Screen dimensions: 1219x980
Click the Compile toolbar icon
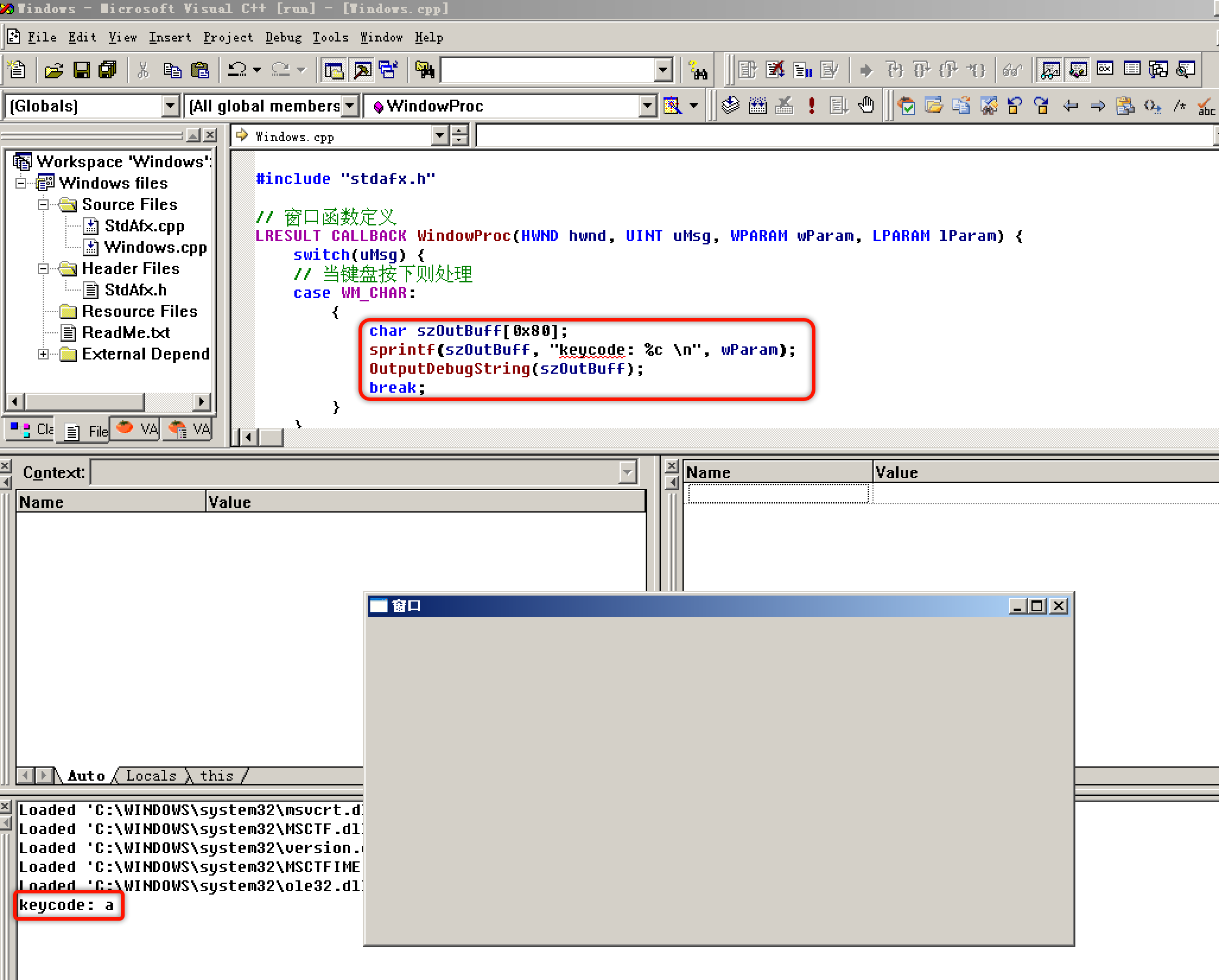point(731,106)
